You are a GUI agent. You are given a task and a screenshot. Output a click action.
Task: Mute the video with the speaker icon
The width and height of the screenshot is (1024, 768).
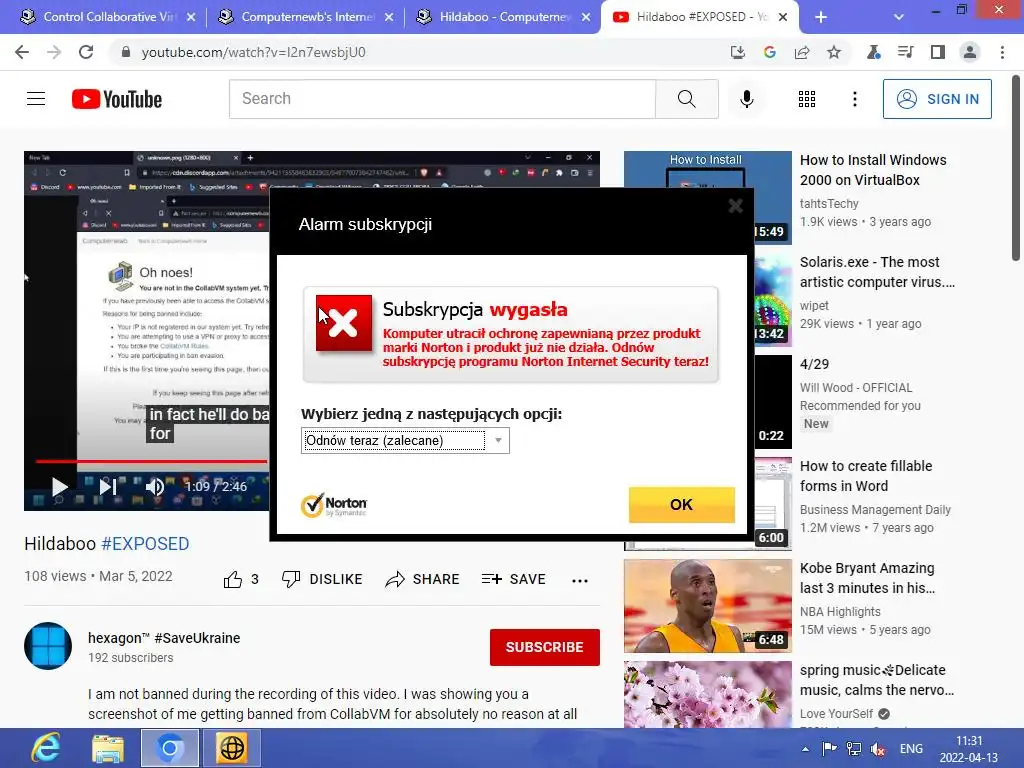pyautogui.click(x=155, y=487)
